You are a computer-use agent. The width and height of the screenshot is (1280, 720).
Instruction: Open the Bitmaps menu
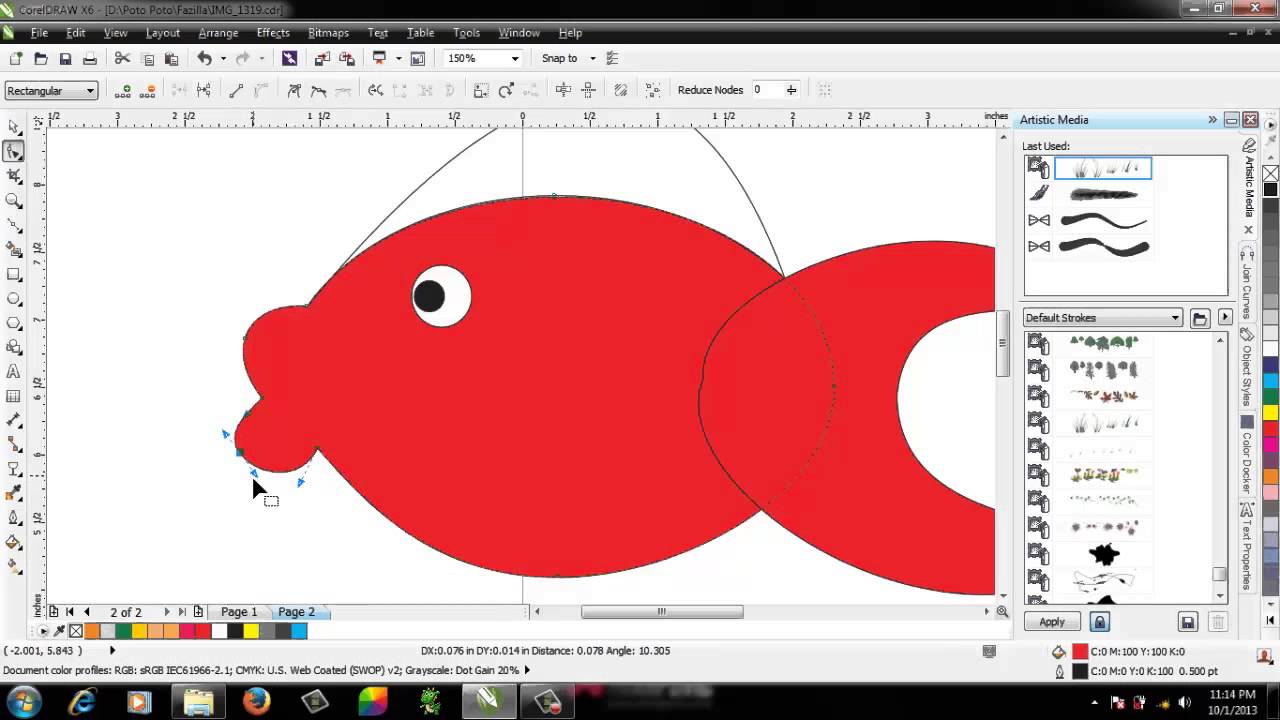[x=328, y=33]
